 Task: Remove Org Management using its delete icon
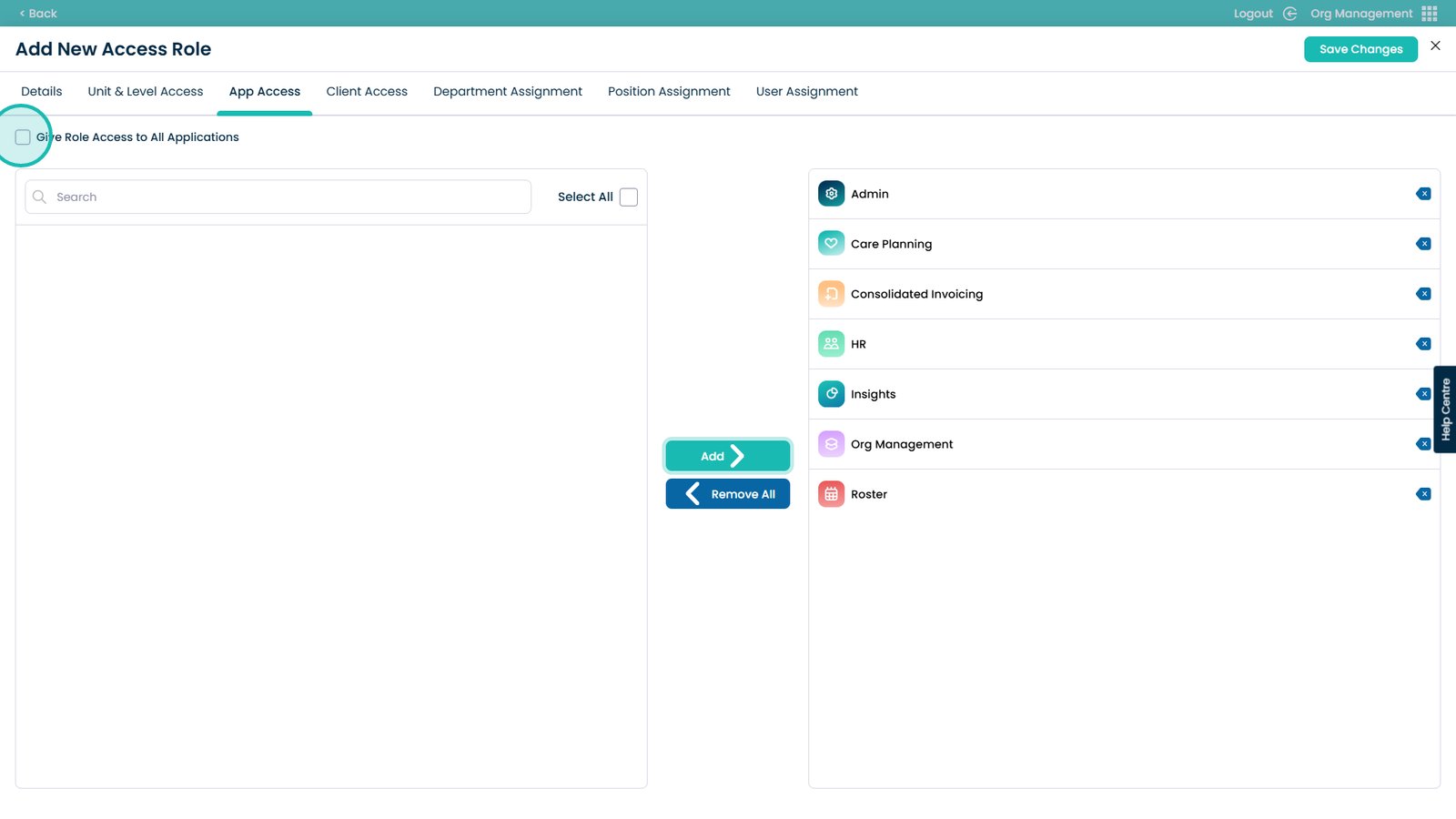tap(1423, 444)
